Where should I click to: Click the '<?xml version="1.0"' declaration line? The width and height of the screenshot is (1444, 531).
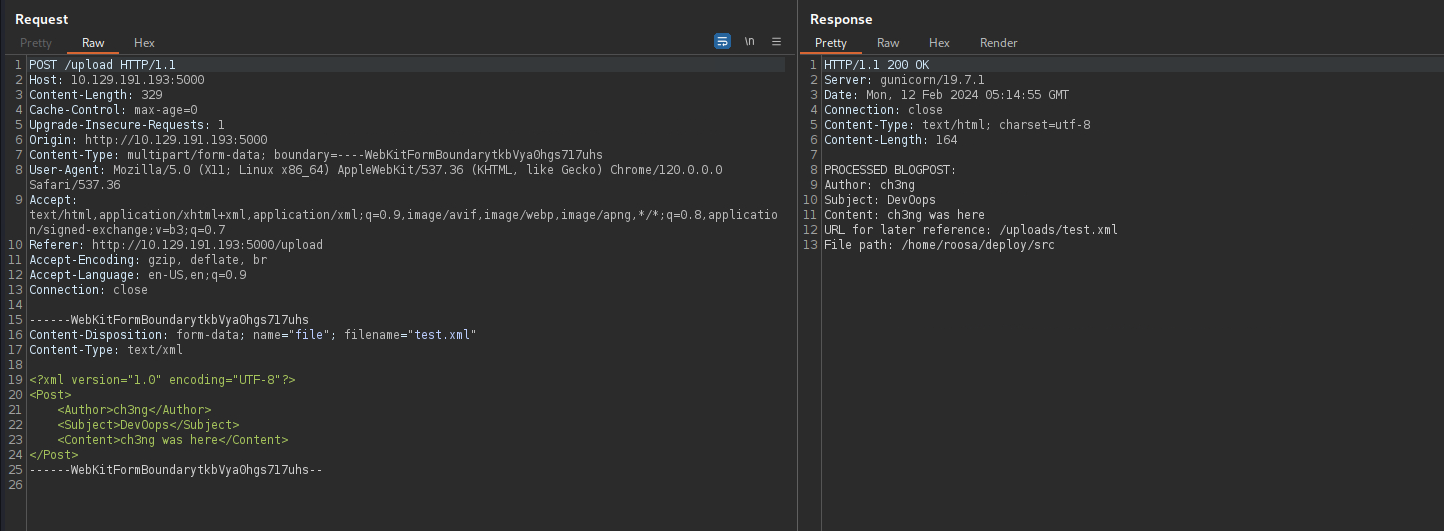[x=162, y=380]
